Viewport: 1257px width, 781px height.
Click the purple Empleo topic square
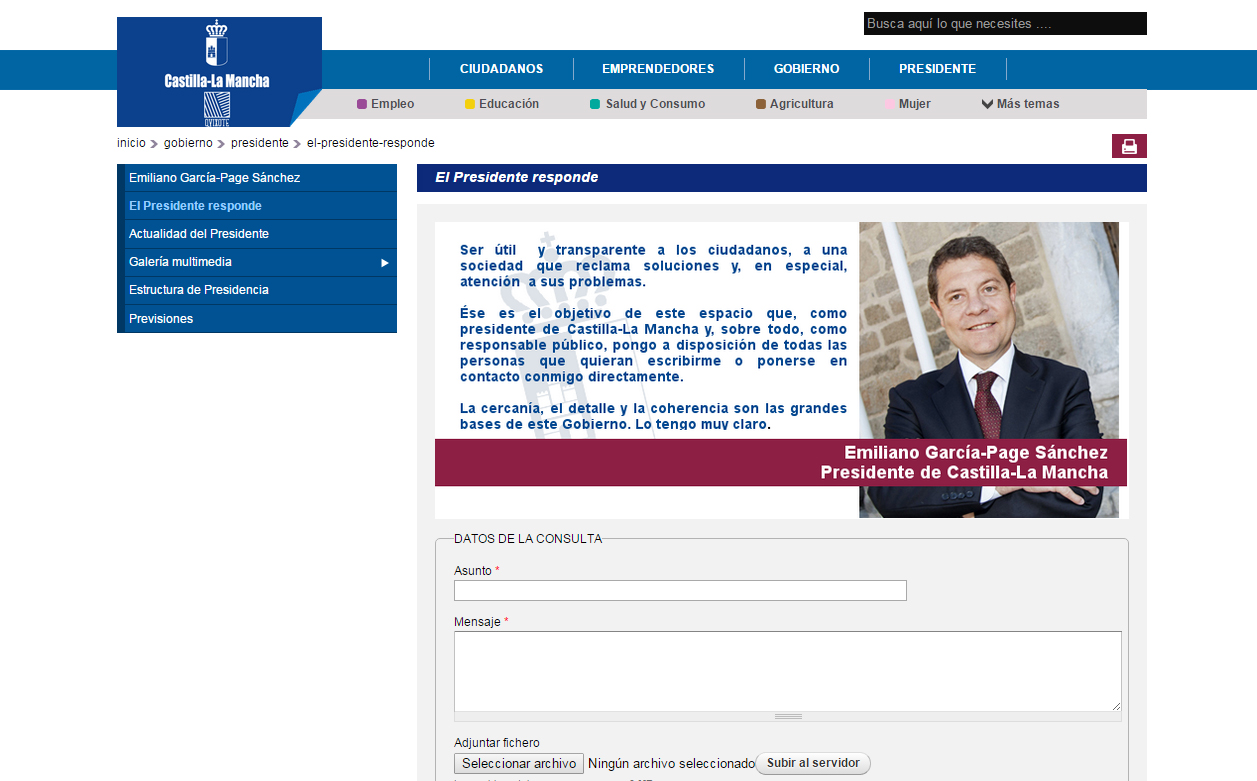tap(362, 104)
